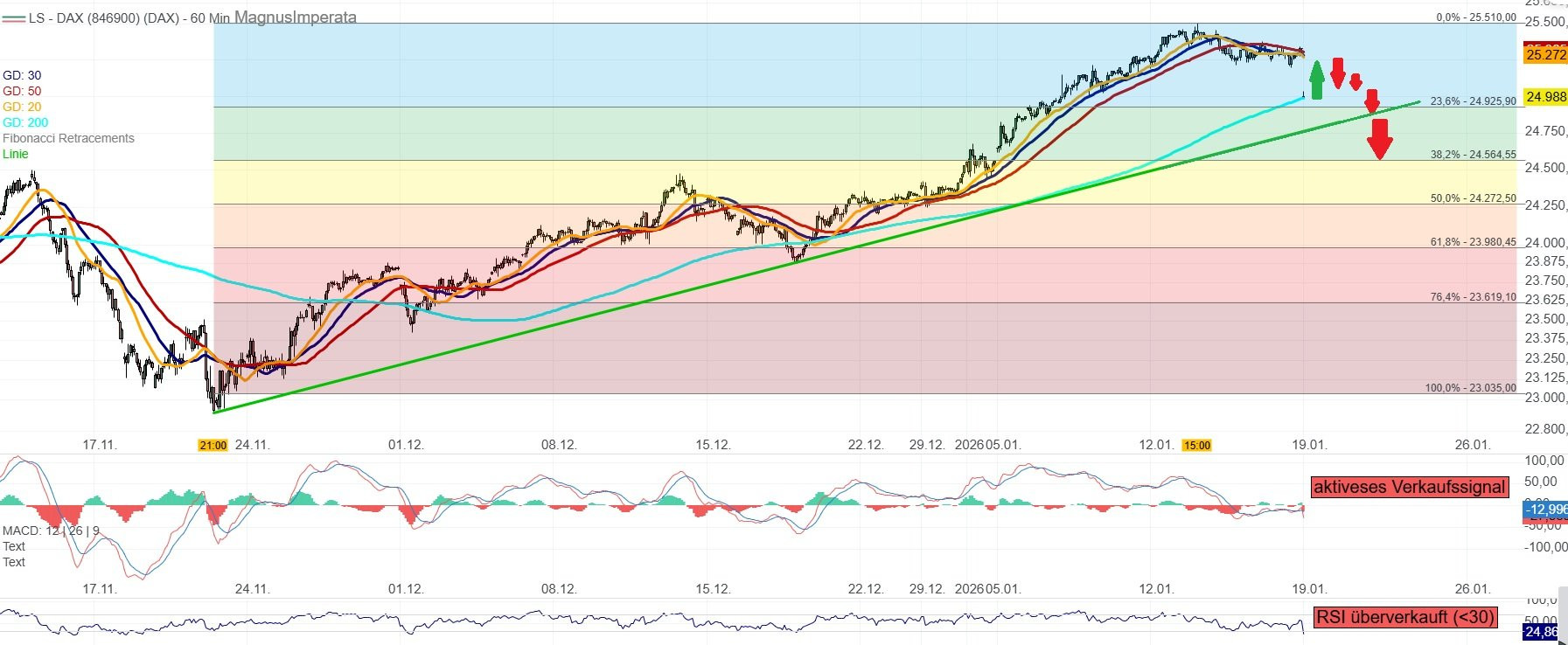Click the aktiveses Verkaufssignal annotation box
The width and height of the screenshot is (1568, 645).
[1409, 487]
